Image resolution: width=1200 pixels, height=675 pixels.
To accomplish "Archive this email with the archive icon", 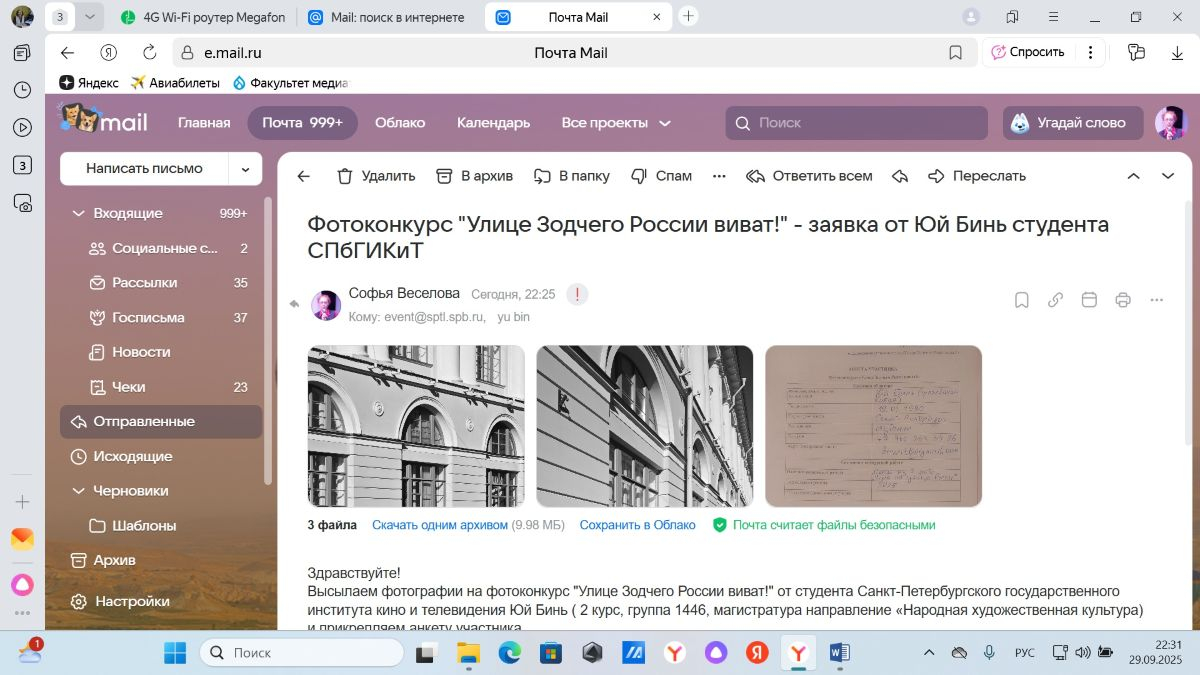I will 445,176.
